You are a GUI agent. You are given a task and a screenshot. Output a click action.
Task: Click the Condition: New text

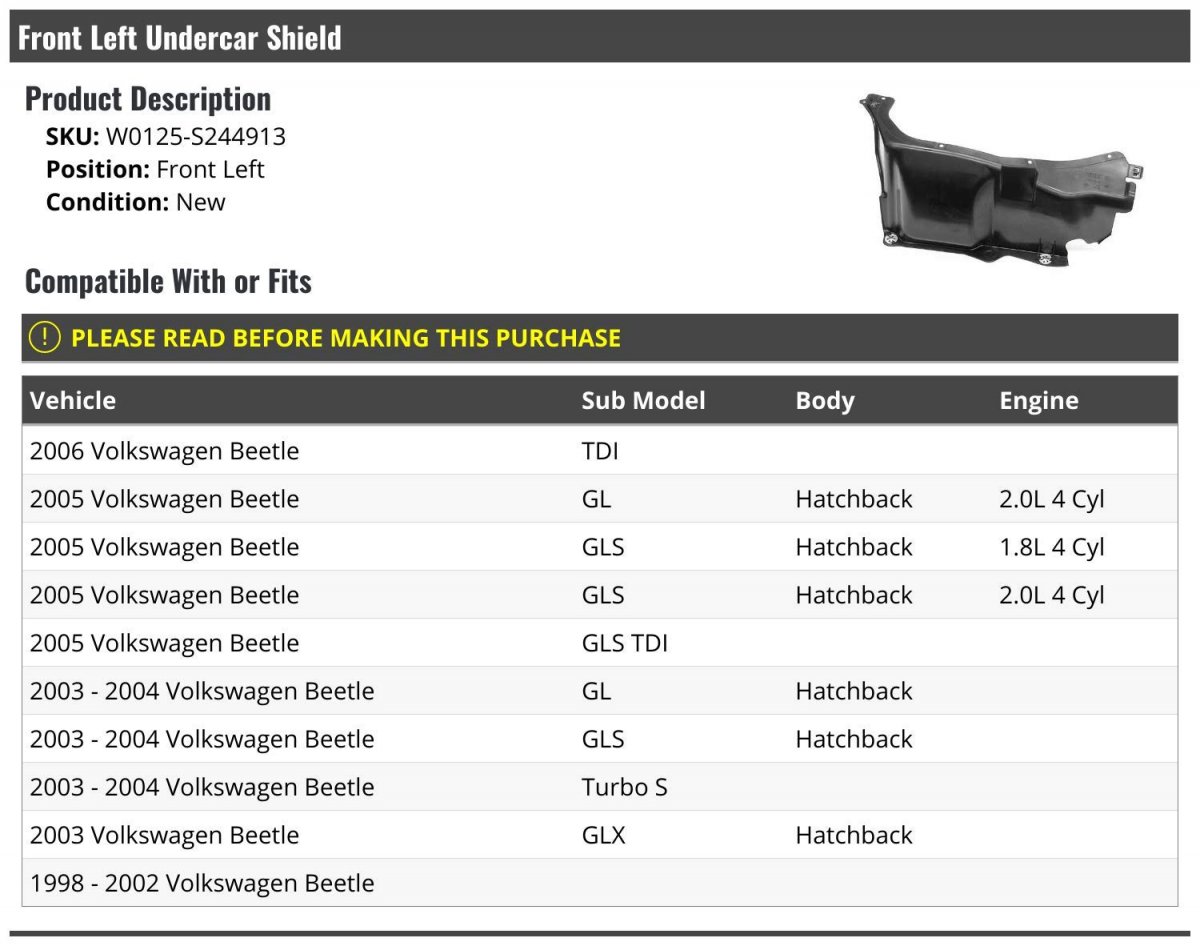click(x=136, y=202)
